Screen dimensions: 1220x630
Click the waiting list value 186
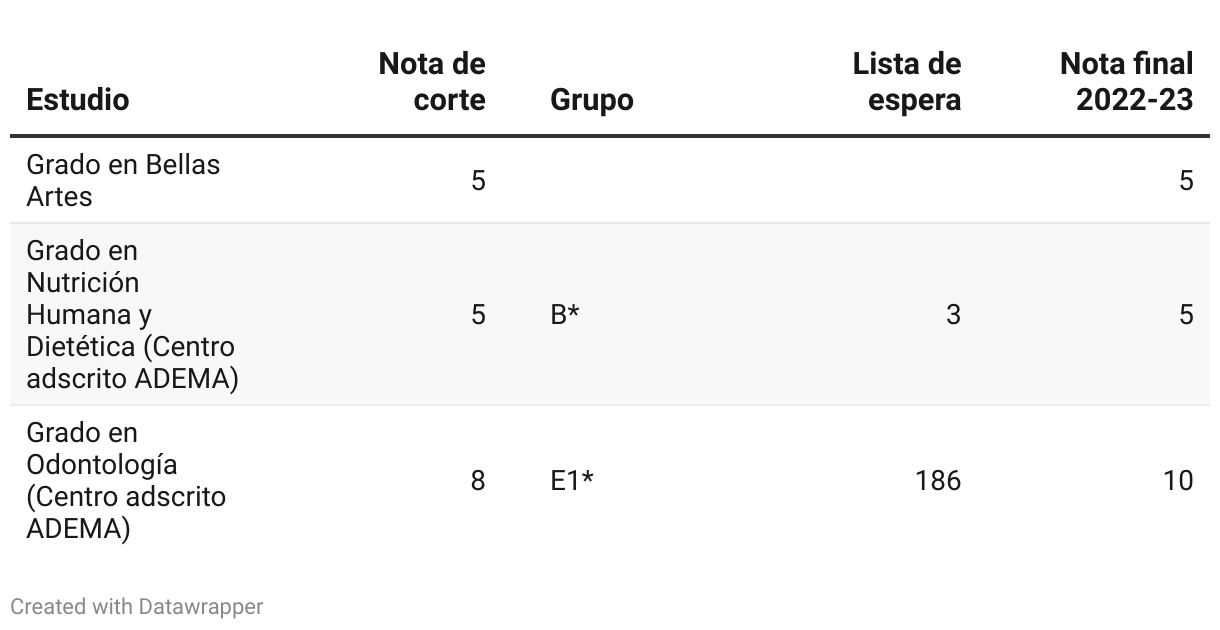pos(938,481)
